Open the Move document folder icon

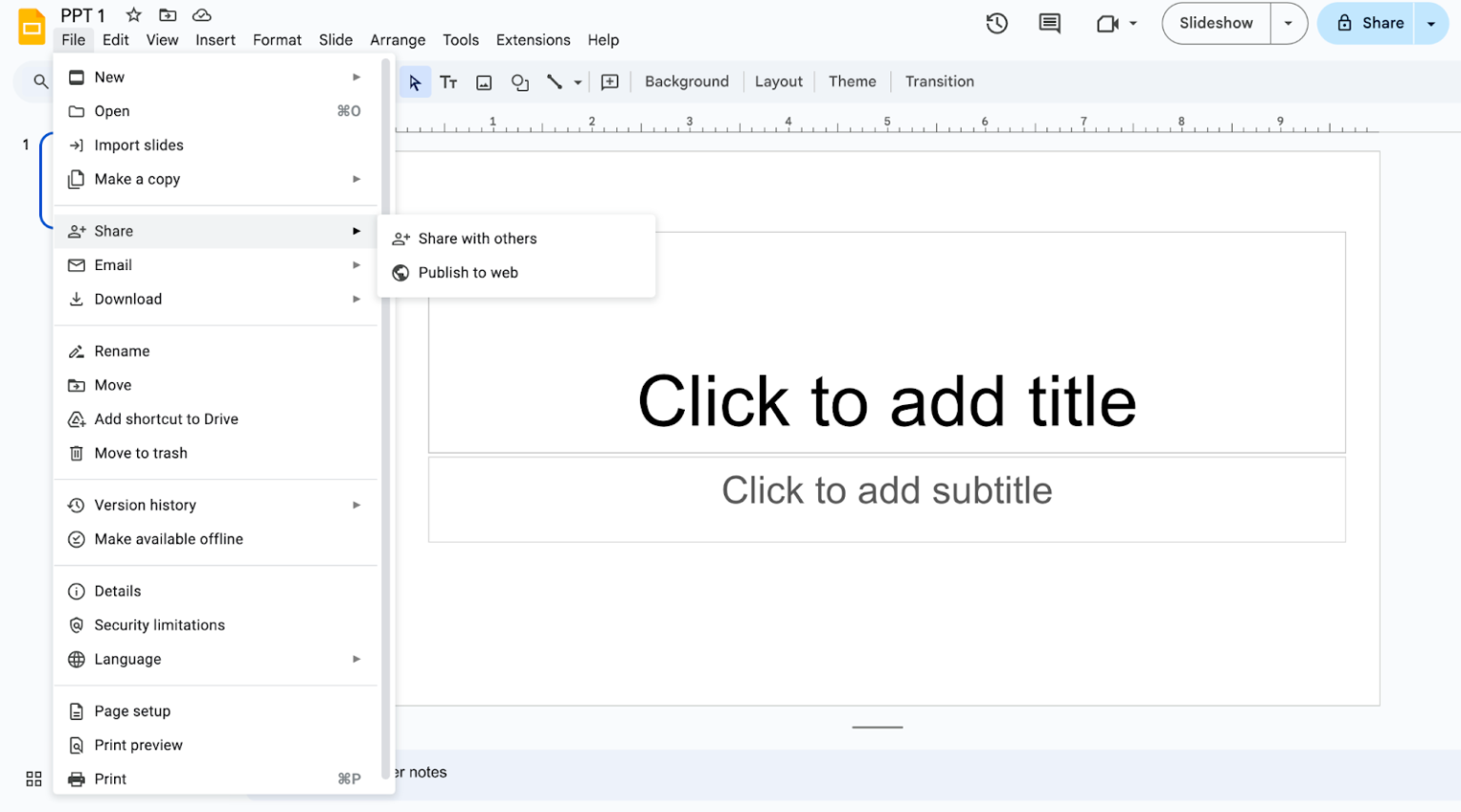[x=167, y=15]
